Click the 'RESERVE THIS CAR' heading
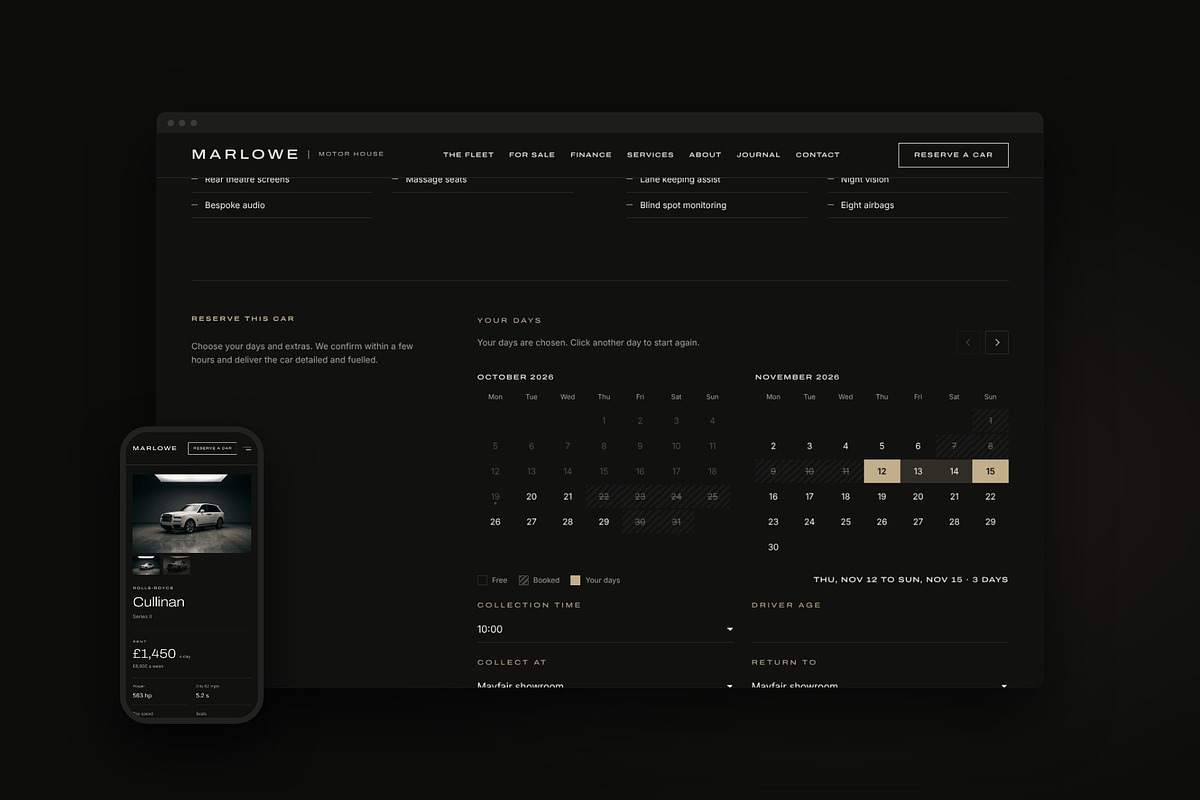This screenshot has height=800, width=1200. coord(243,319)
